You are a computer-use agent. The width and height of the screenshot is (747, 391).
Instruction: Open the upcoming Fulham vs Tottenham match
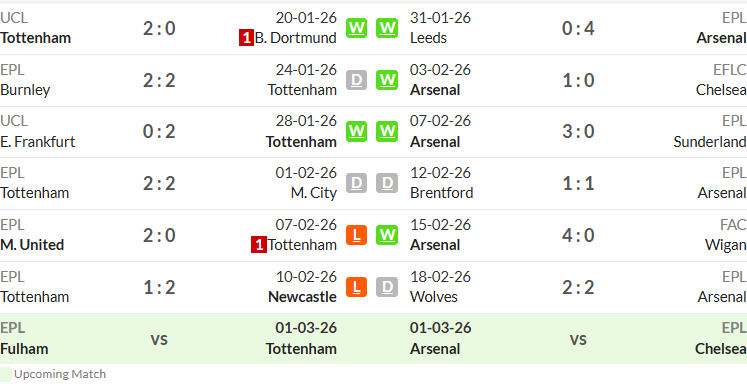169,339
